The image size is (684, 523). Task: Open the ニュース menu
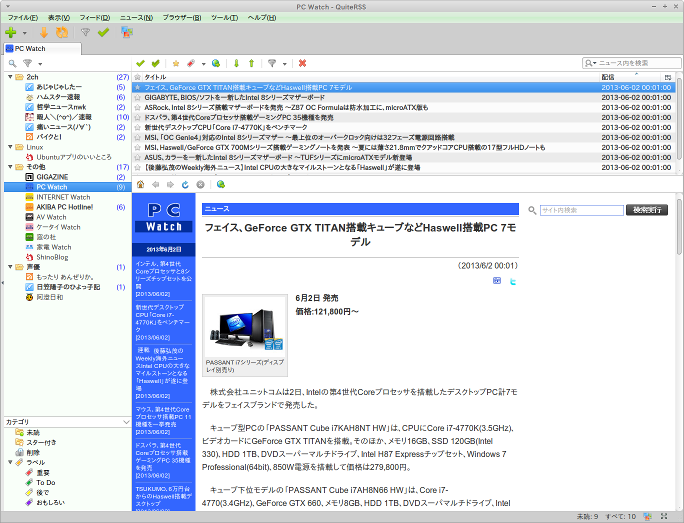(136, 17)
